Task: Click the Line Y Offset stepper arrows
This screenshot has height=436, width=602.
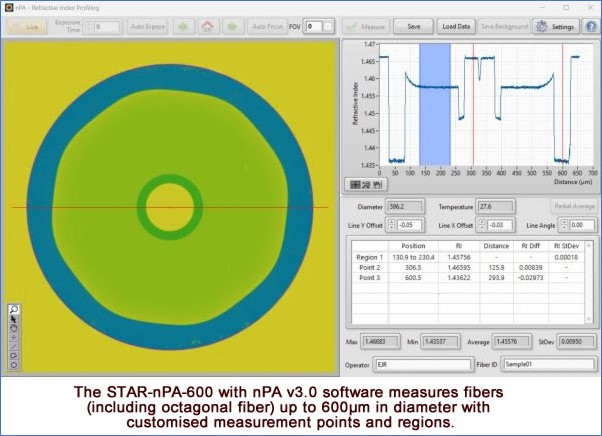Action: pyautogui.click(x=391, y=225)
